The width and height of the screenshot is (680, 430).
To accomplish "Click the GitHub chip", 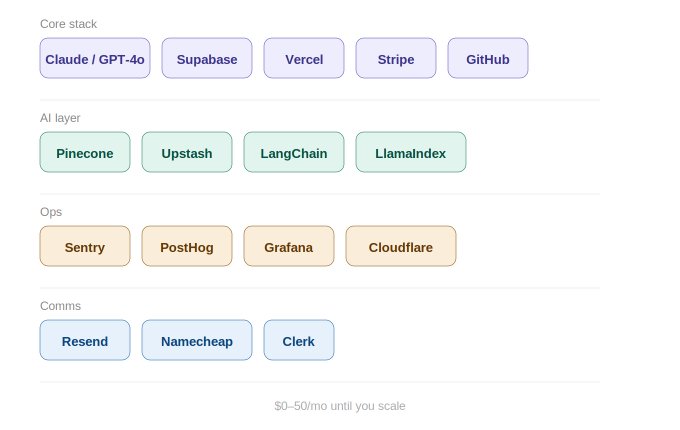I will point(488,59).
